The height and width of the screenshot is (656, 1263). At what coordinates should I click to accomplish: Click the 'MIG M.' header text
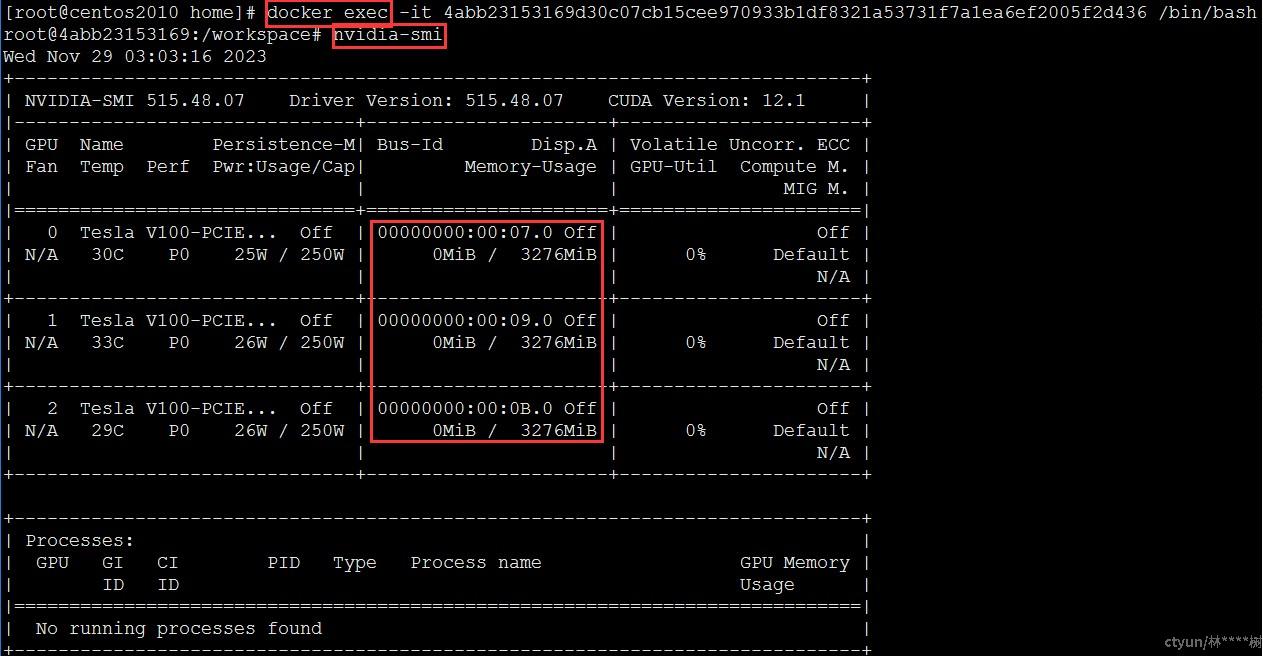coord(817,189)
